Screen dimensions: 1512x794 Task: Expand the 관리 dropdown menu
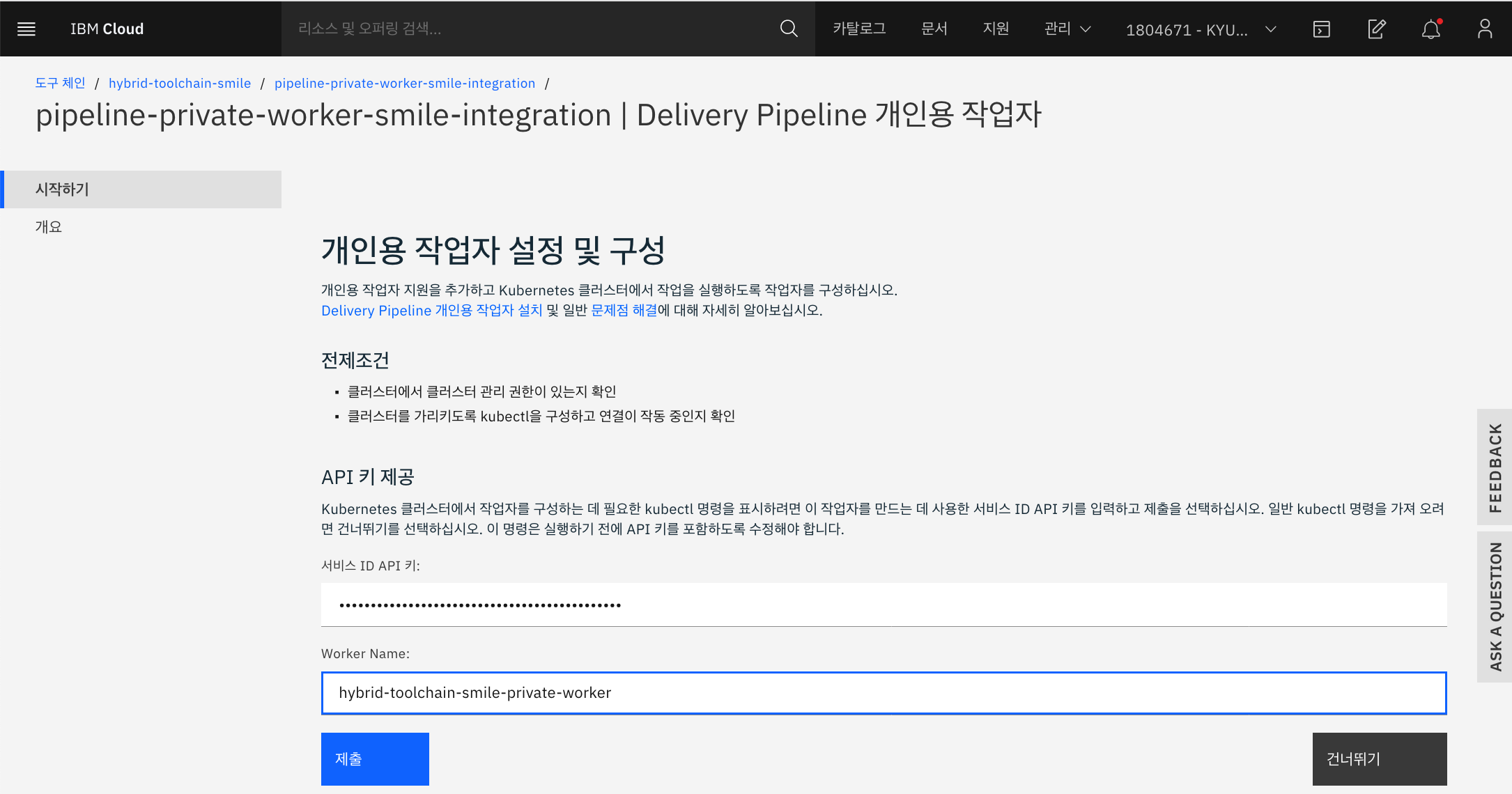coord(1067,29)
